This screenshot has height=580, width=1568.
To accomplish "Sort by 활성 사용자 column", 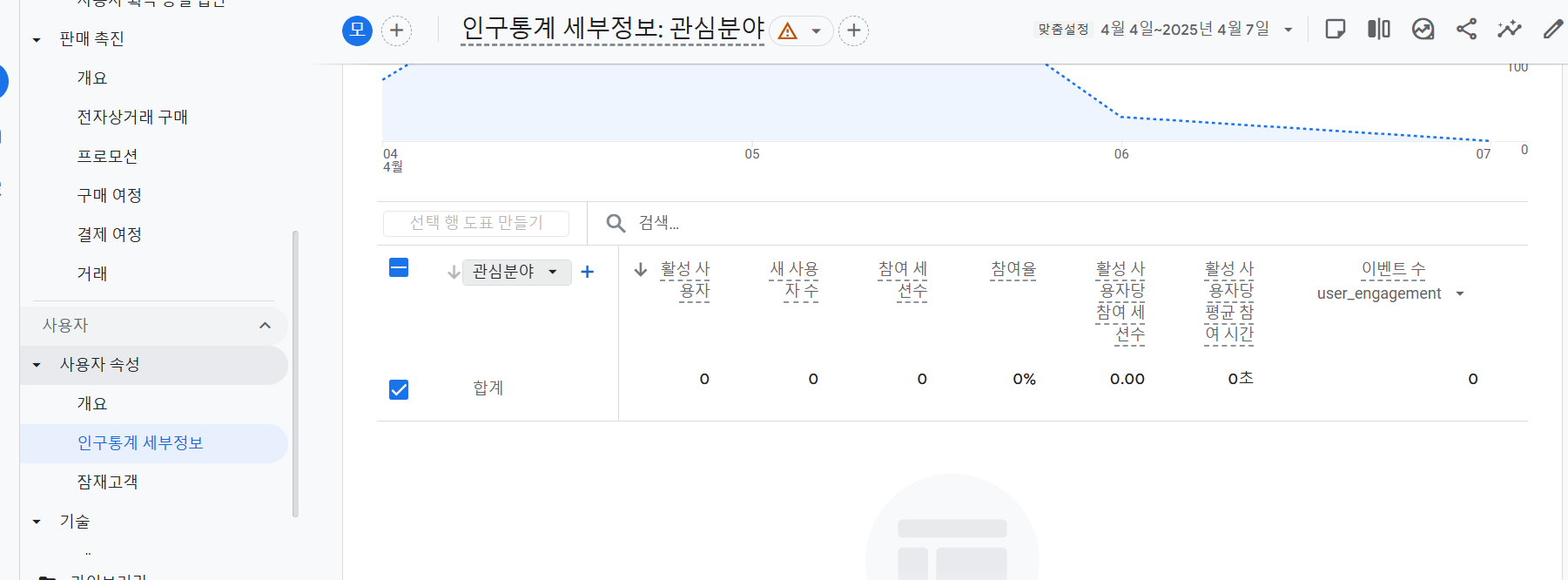I will (x=685, y=280).
